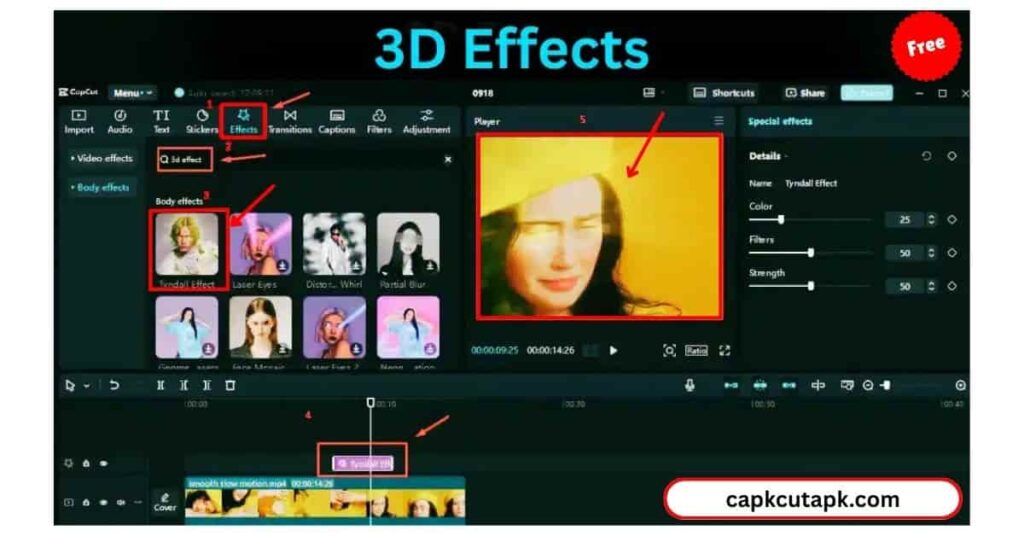
Task: Open the Filters tab
Action: click(379, 122)
